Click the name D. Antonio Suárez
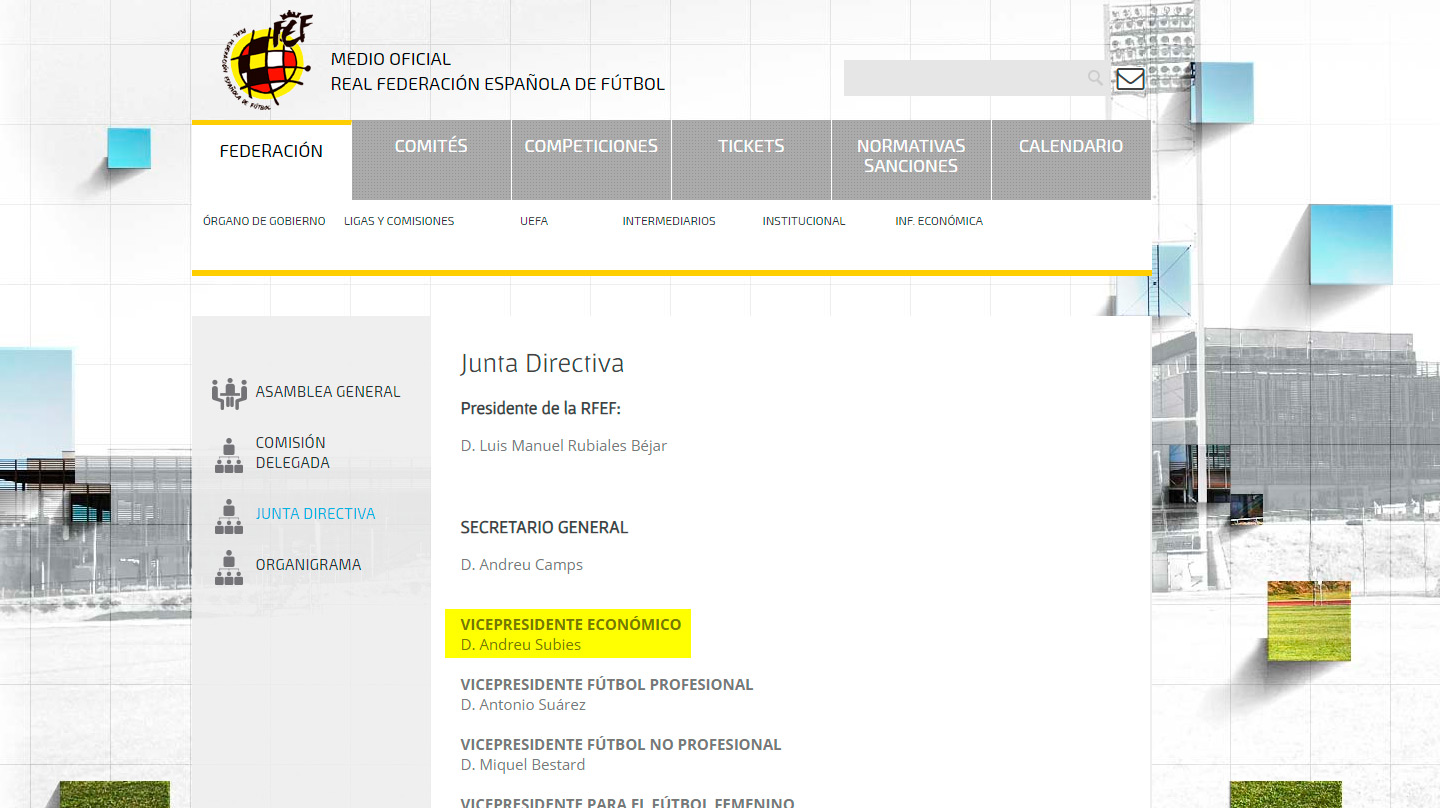The image size is (1440, 808). pyautogui.click(x=523, y=705)
